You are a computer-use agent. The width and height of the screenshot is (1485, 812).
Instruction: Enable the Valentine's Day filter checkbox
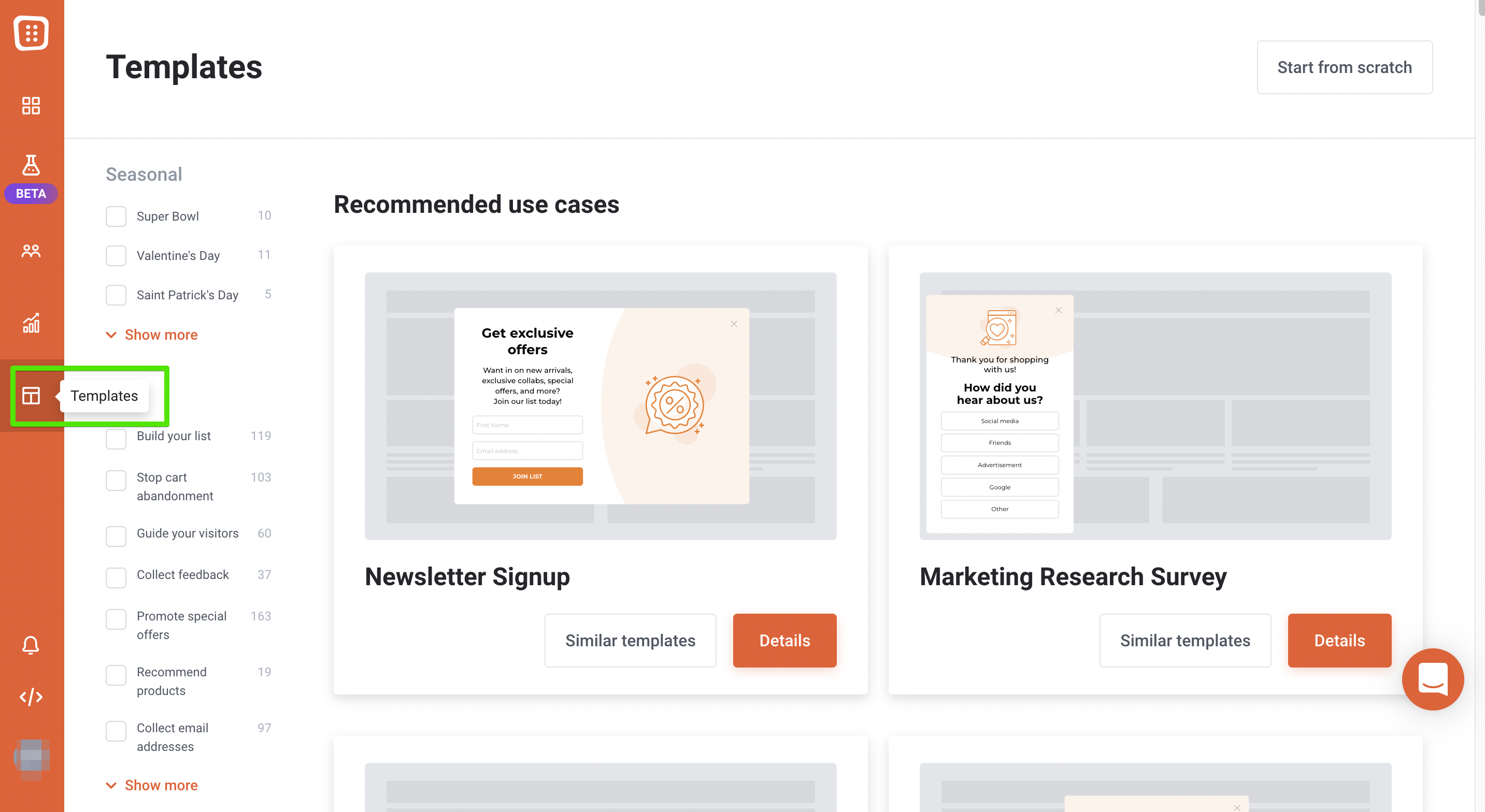tap(117, 255)
